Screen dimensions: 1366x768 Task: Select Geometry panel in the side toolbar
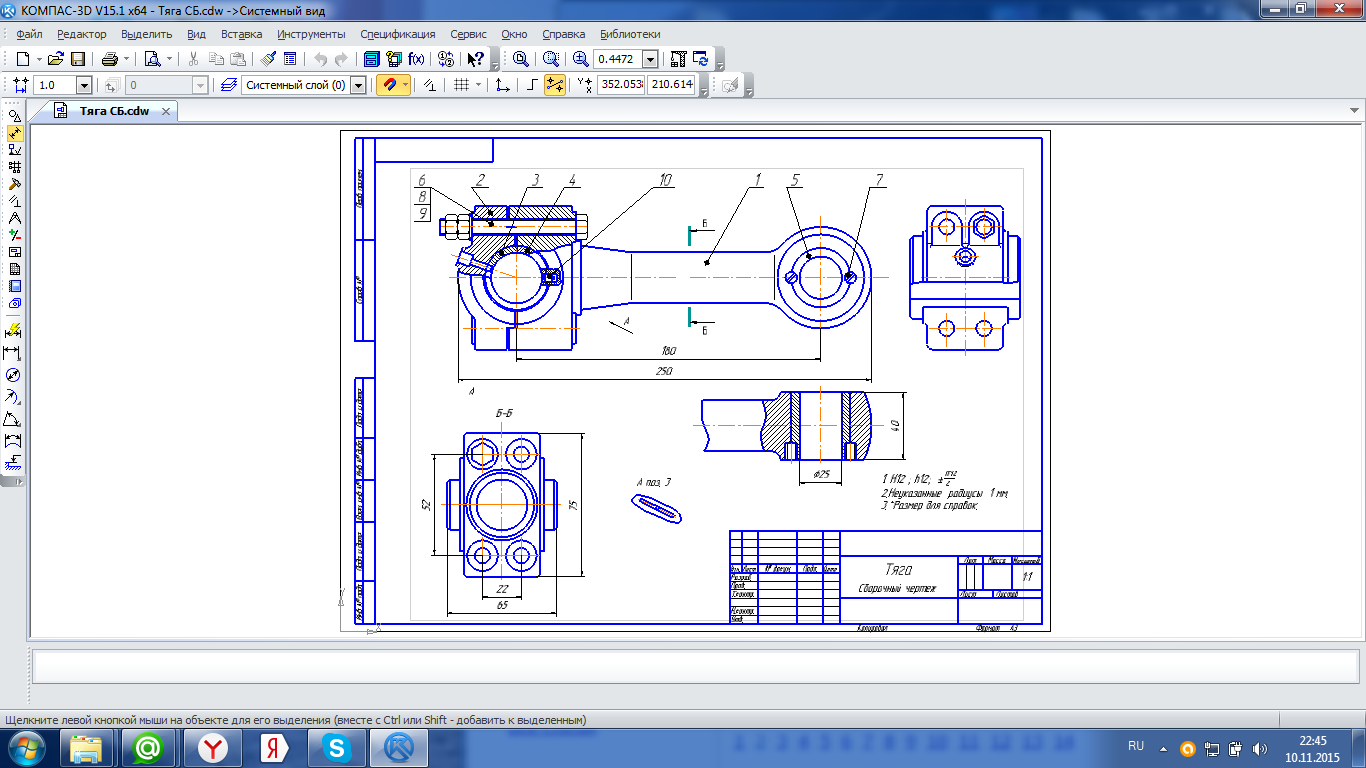(x=14, y=116)
